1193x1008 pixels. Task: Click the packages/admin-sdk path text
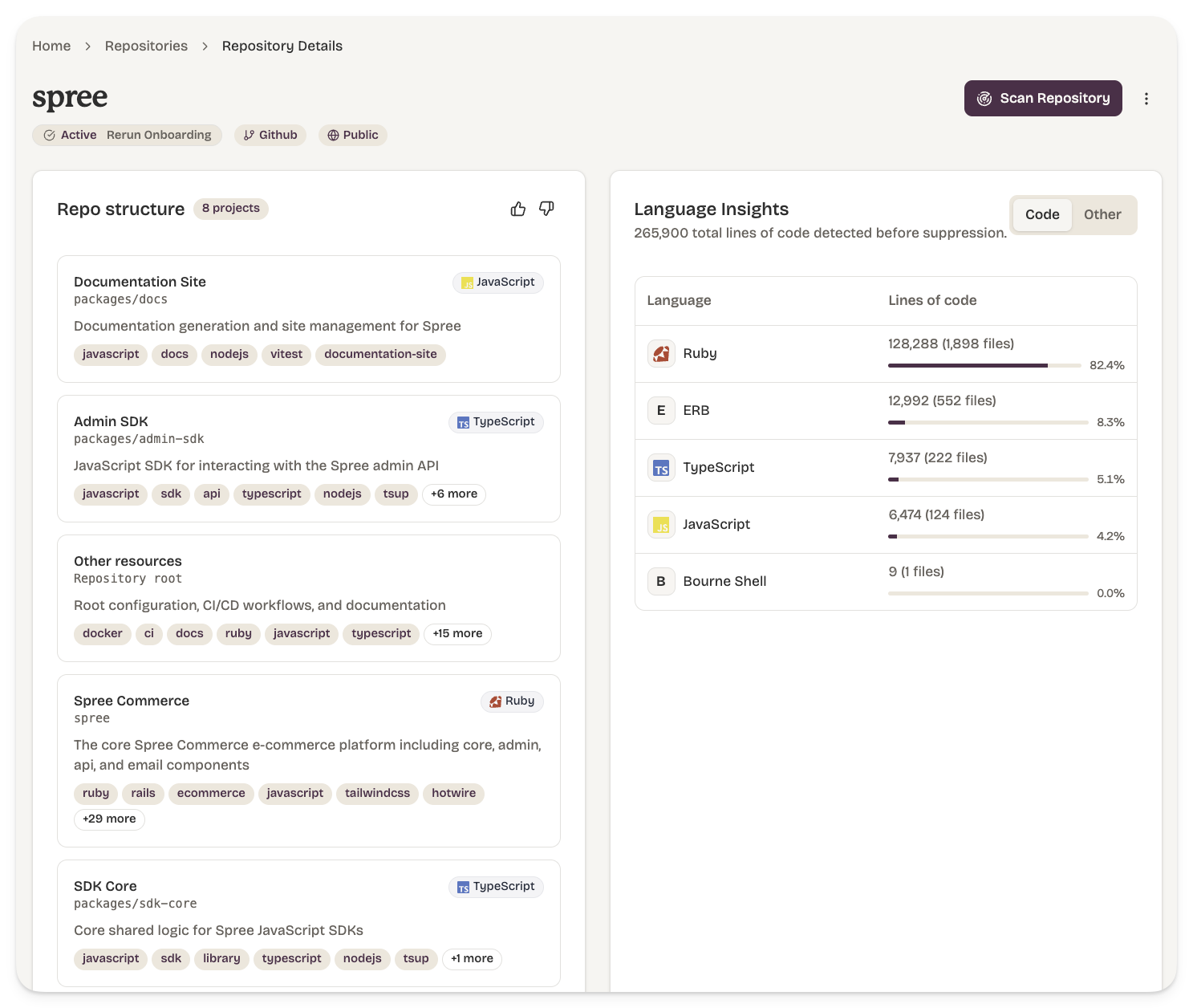point(139,439)
